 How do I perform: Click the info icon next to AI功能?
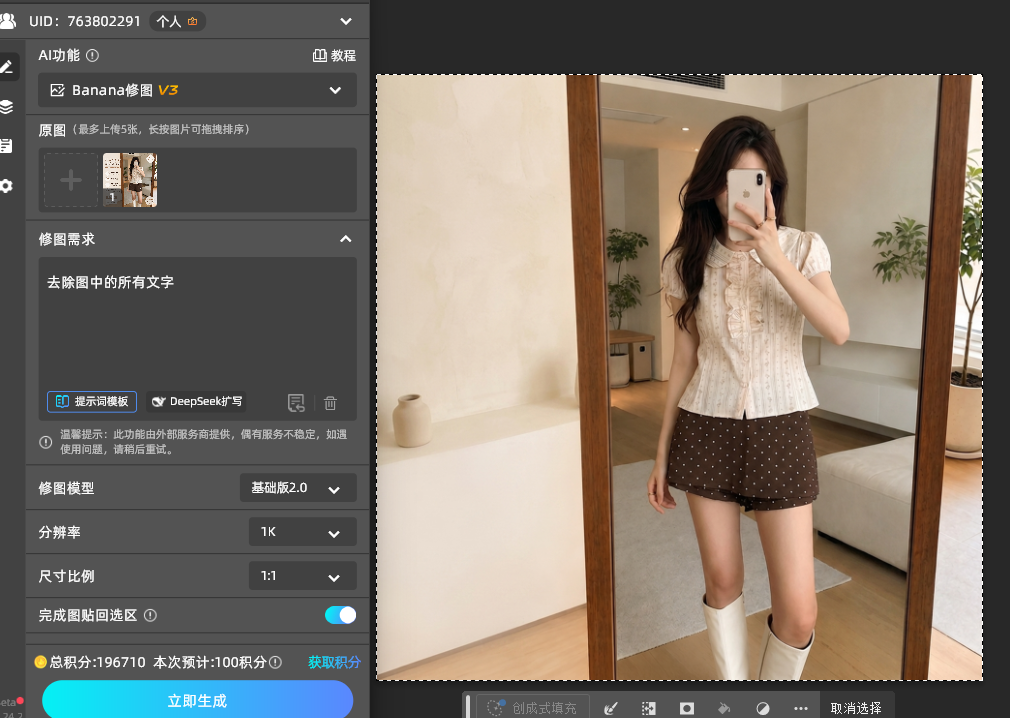92,55
